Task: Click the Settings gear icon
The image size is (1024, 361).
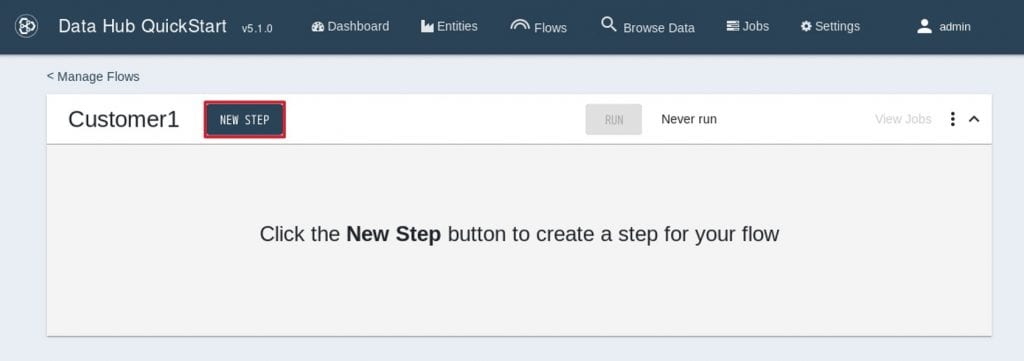Action: tap(807, 27)
